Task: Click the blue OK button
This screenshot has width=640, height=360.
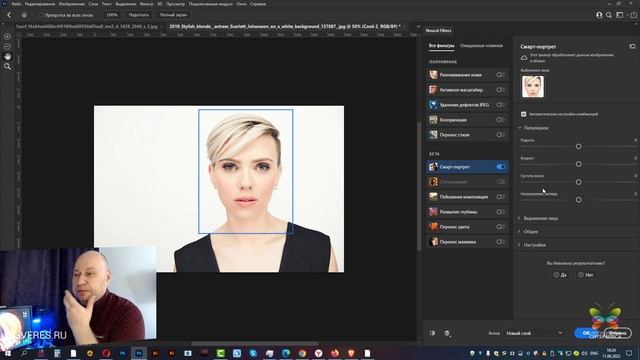Action: (x=587, y=333)
